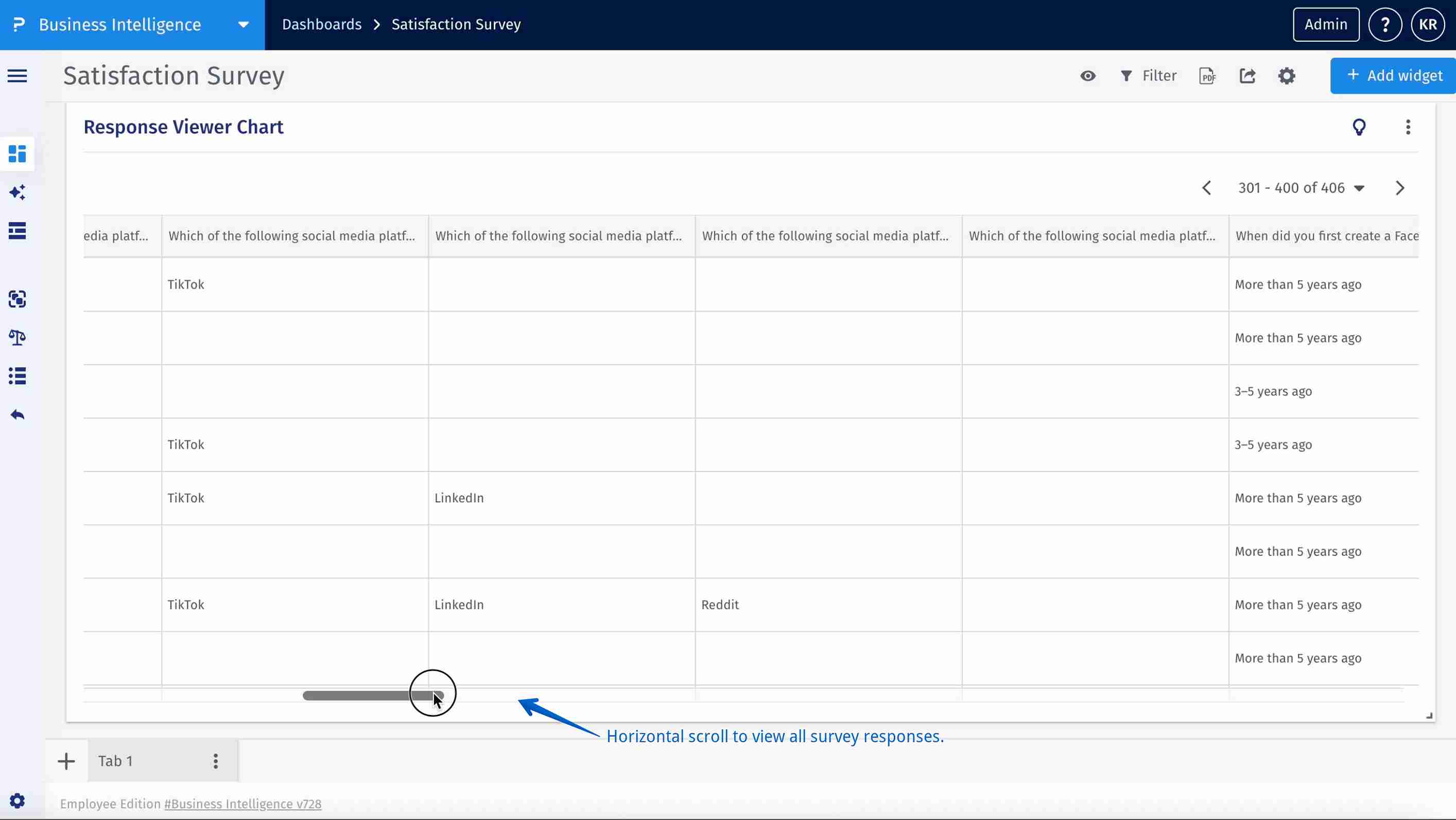Click the share dashboard icon
Screen dimensions: 1456x820
(1247, 76)
